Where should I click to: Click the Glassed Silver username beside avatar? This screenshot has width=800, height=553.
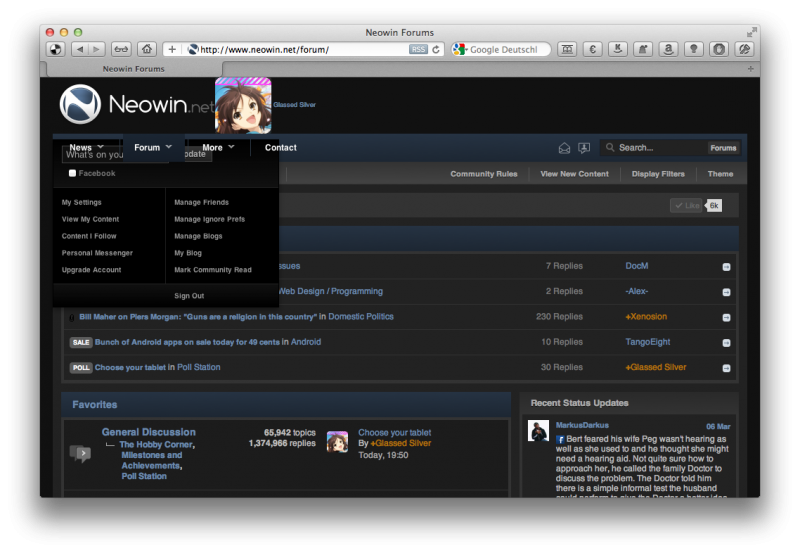tap(294, 105)
